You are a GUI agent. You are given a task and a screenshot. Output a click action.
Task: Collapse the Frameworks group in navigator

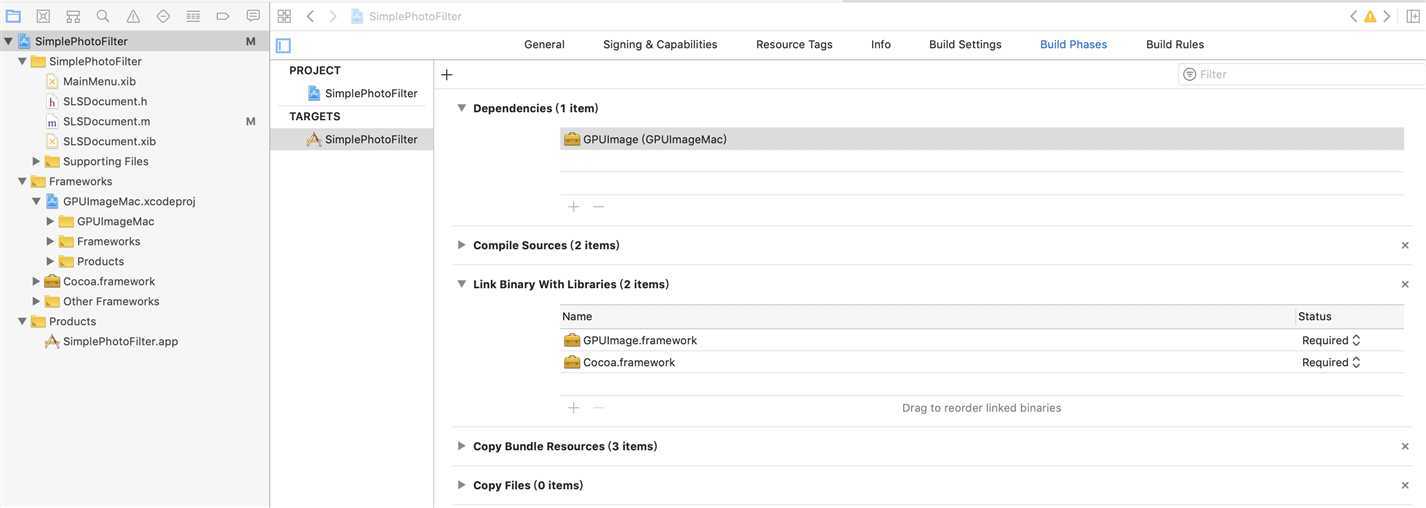22,181
